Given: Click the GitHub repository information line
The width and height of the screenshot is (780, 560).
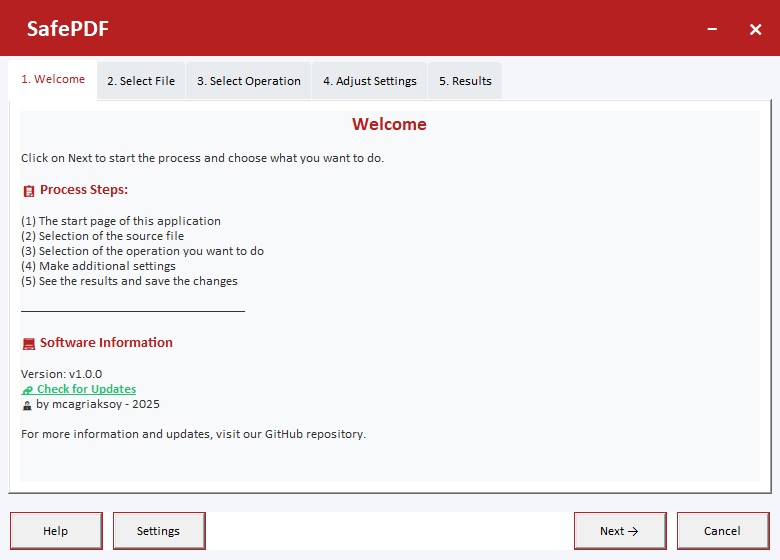Looking at the screenshot, I should click(193, 434).
